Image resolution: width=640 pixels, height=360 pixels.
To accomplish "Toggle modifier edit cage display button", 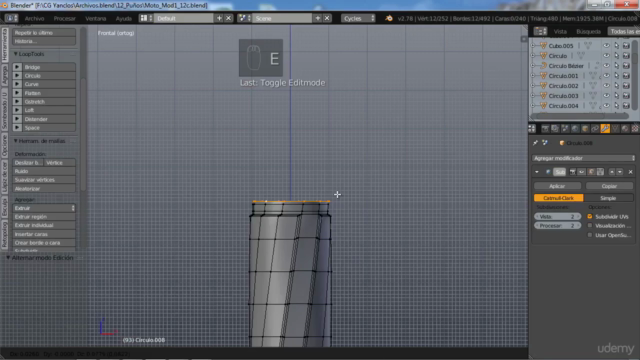I will [x=600, y=172].
